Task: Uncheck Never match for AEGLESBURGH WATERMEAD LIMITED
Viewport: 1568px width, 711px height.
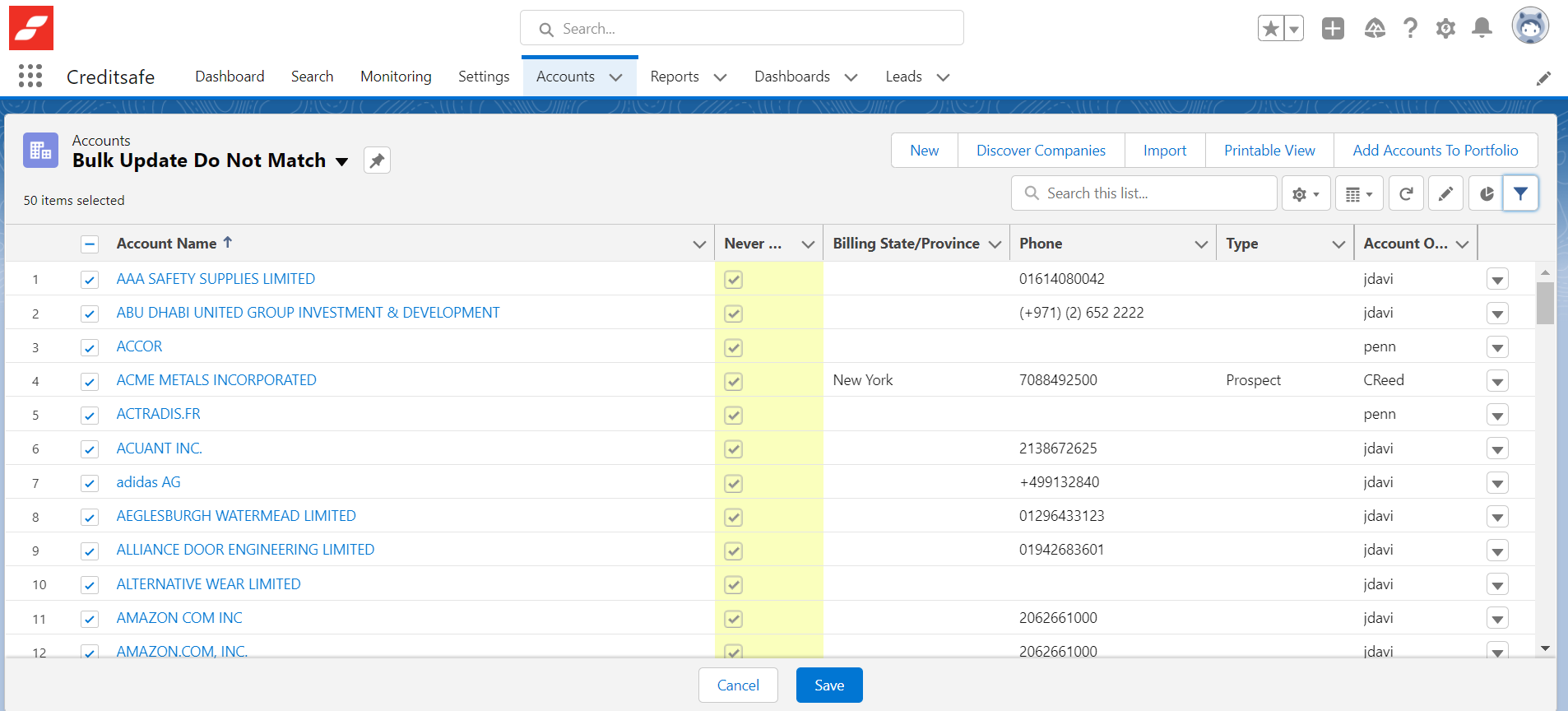Action: point(734,517)
